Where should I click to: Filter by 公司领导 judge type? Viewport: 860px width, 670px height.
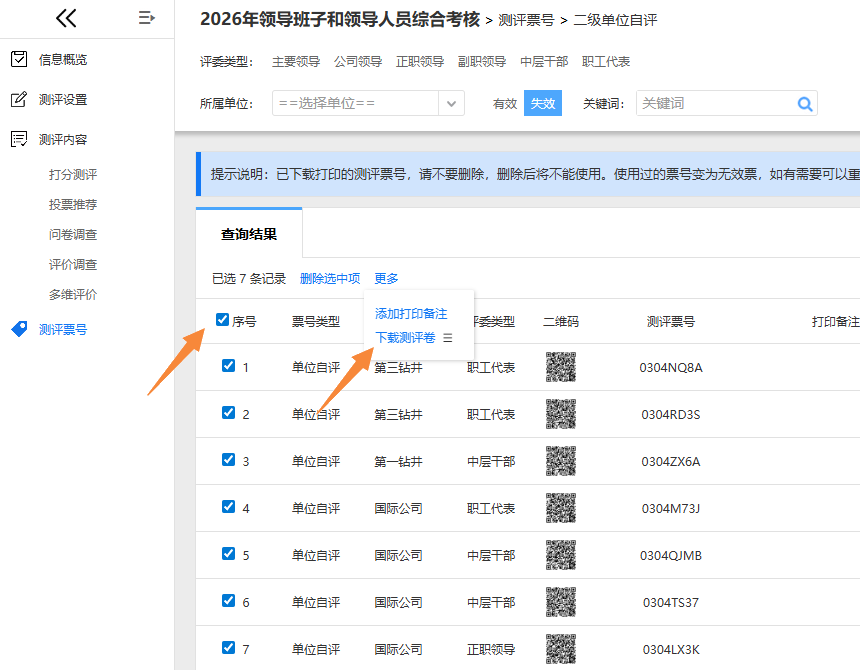(x=358, y=61)
